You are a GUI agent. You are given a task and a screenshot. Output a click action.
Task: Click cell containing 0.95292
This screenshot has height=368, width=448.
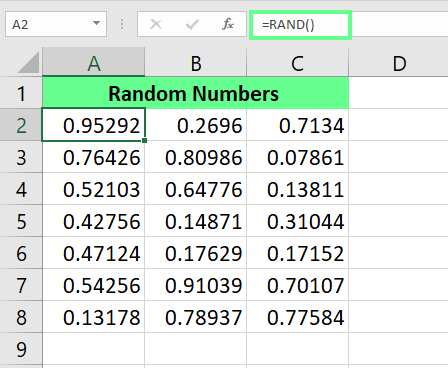(94, 125)
